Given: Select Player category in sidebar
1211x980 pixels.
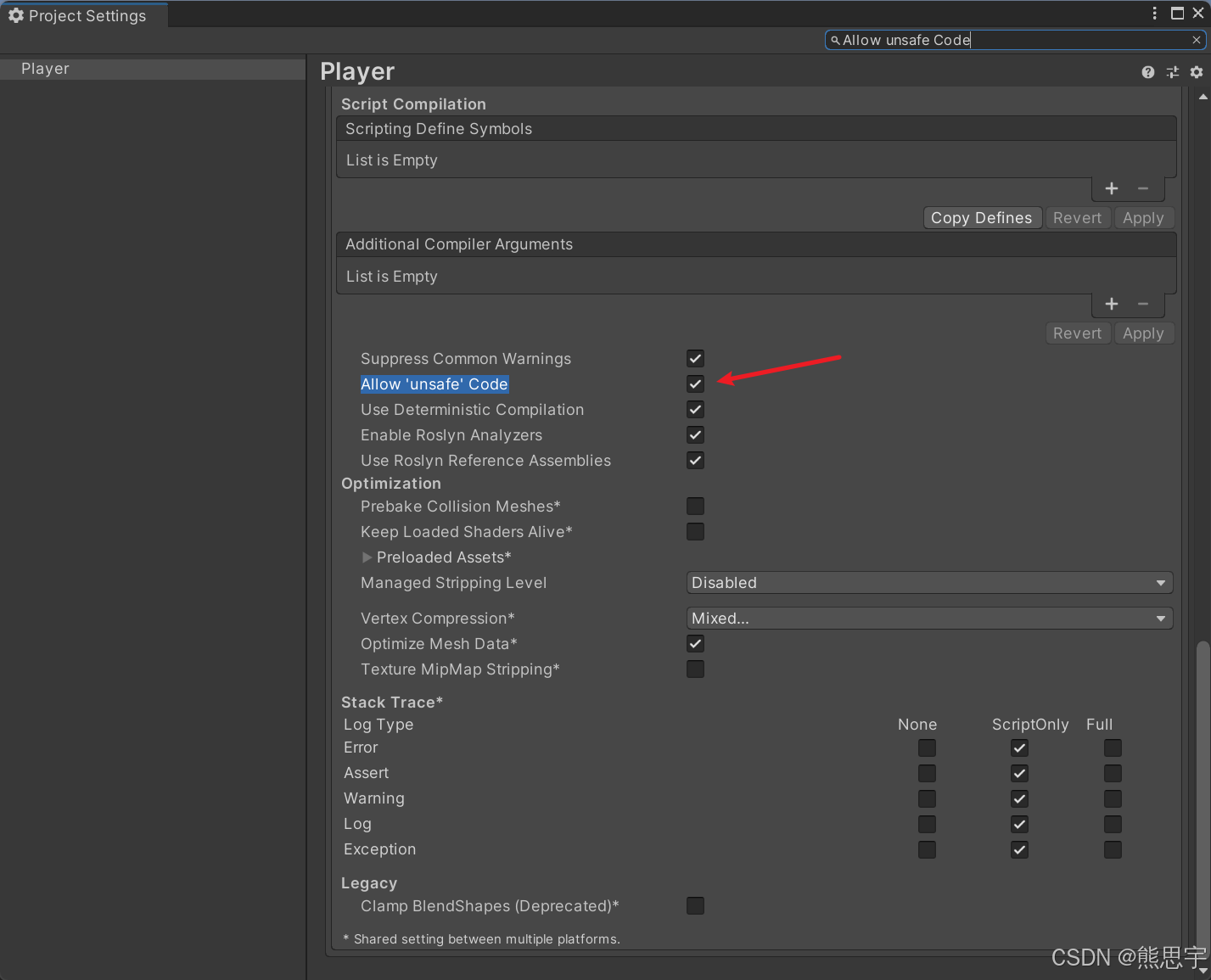Looking at the screenshot, I should [153, 69].
